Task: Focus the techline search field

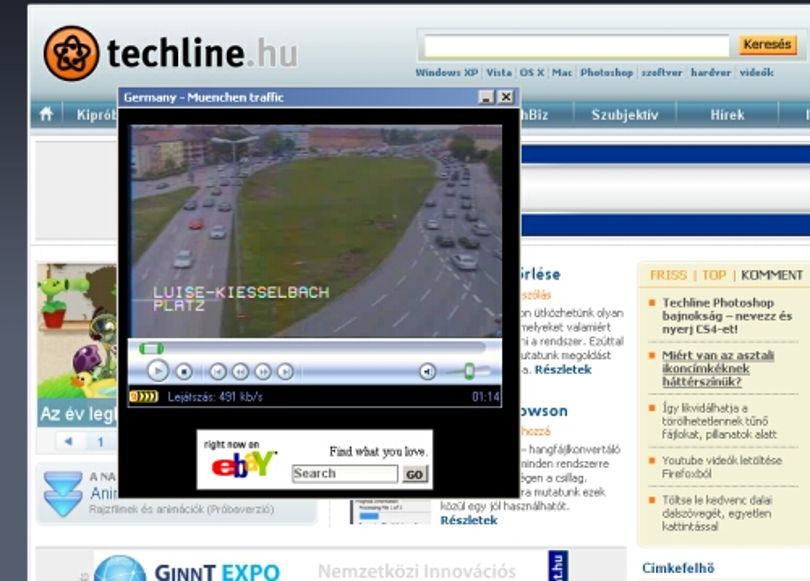Action: click(577, 46)
